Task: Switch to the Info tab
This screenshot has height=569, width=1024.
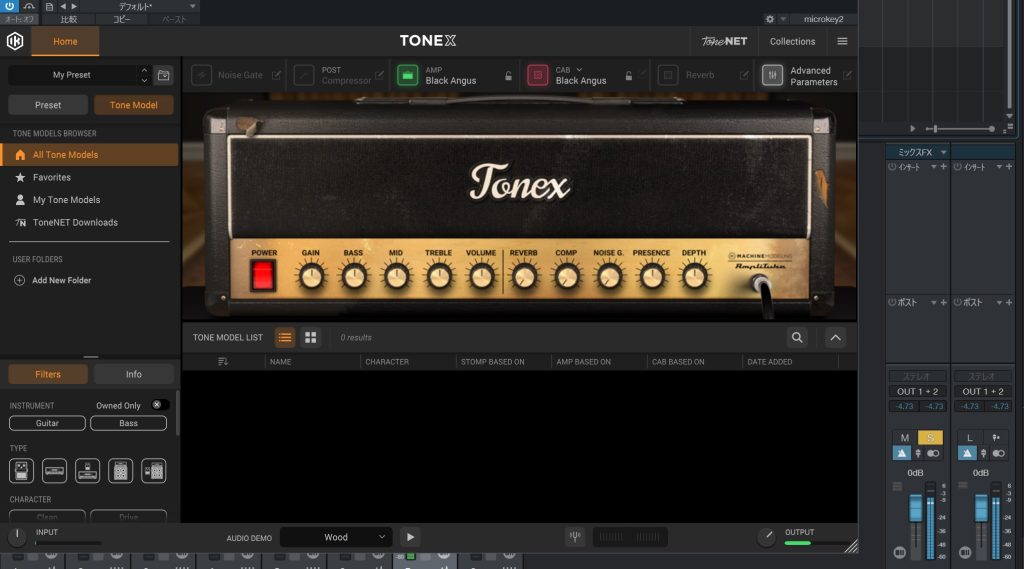Action: coord(133,374)
